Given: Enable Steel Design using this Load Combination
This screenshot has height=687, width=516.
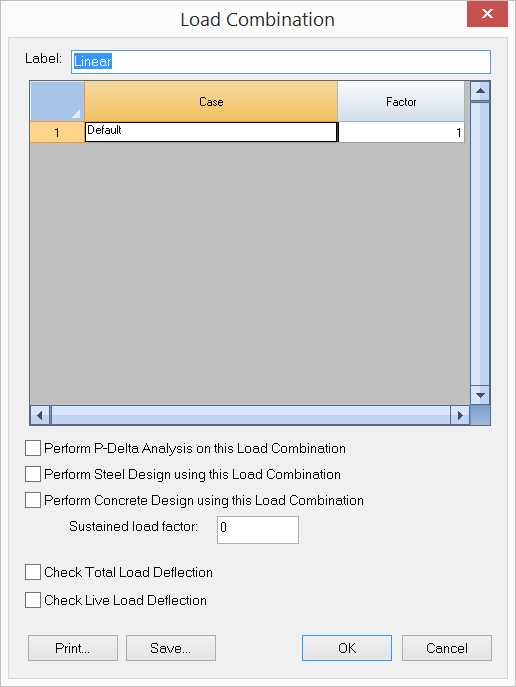Looking at the screenshot, I should point(33,474).
